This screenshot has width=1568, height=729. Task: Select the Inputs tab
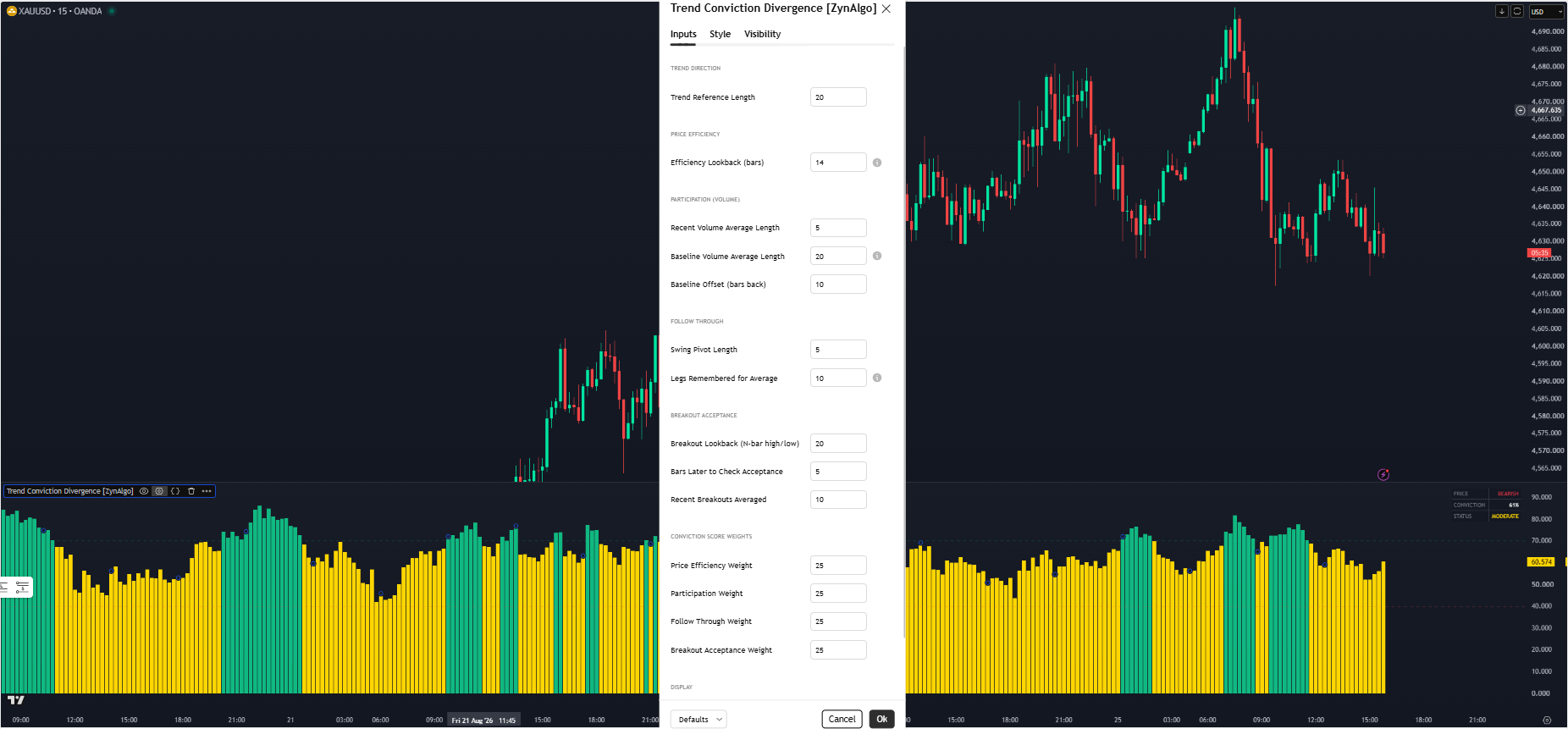click(x=683, y=34)
